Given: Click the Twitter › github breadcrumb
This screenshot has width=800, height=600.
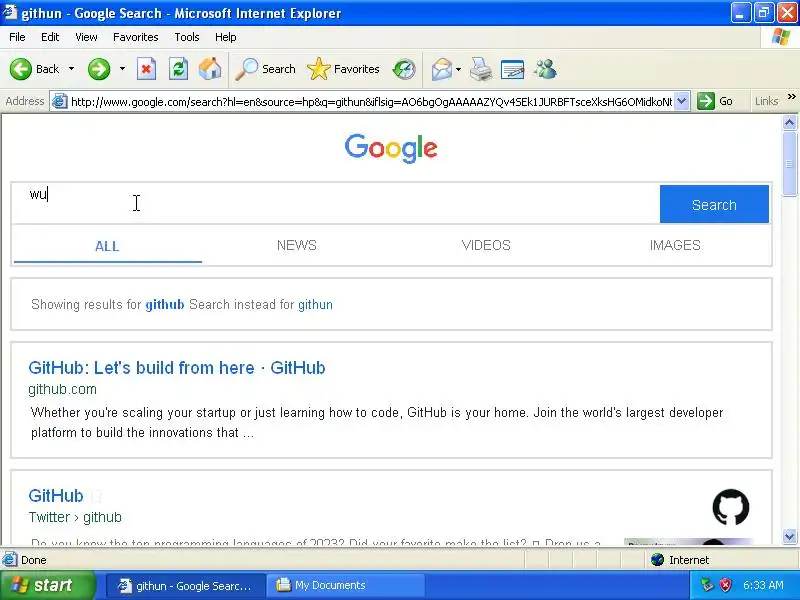Looking at the screenshot, I should click(x=75, y=517).
